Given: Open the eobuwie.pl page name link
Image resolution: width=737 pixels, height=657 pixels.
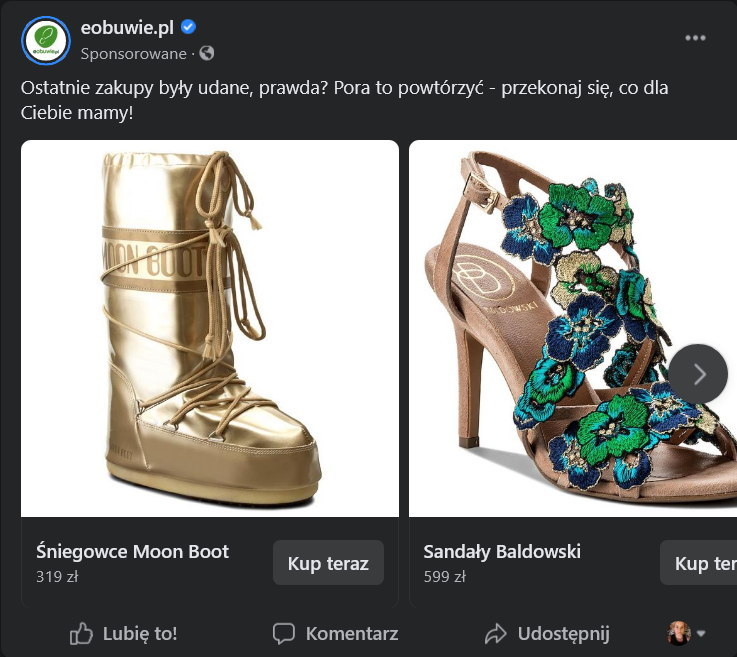Looking at the screenshot, I should 127,27.
